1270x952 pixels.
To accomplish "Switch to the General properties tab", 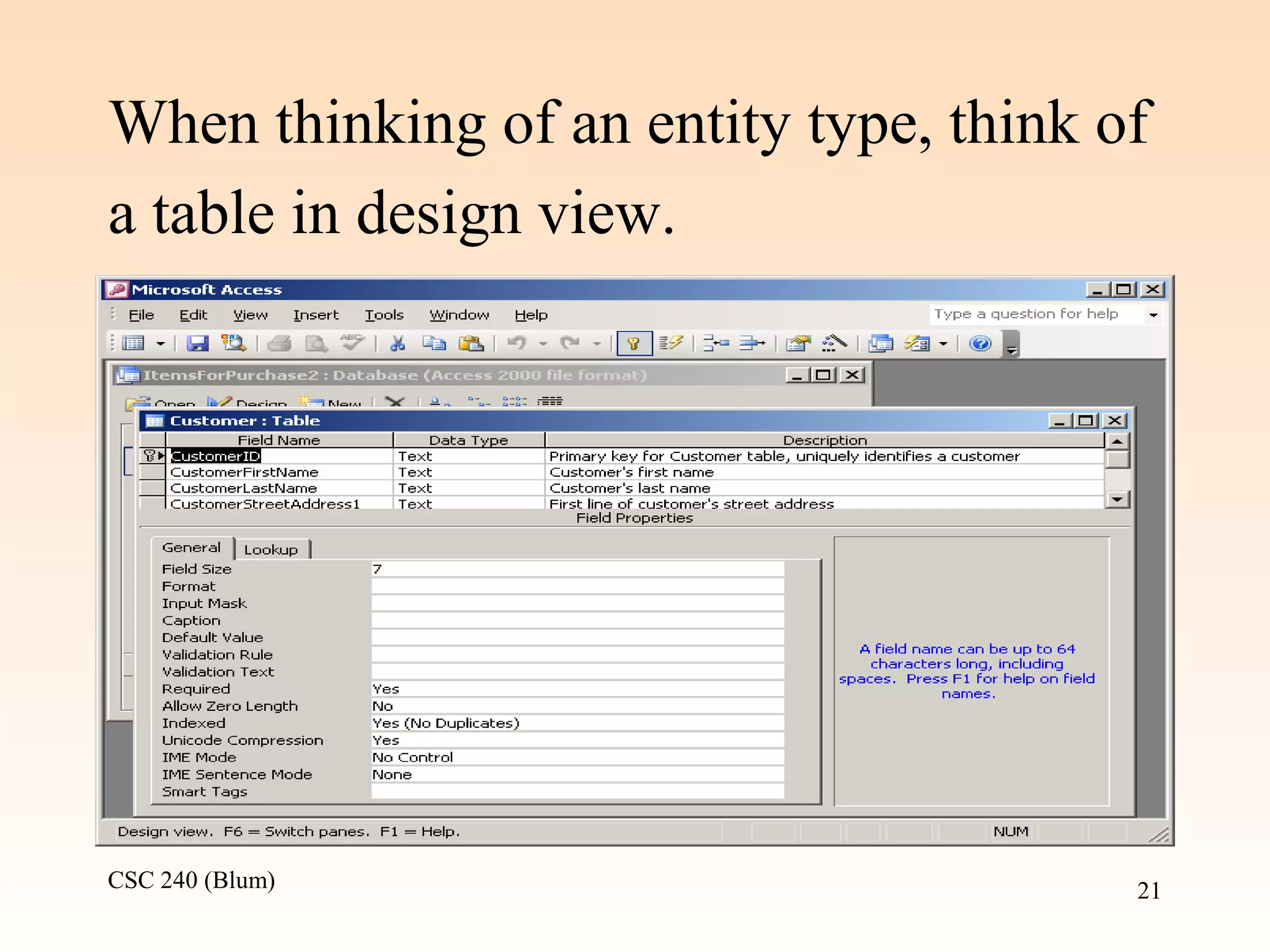I will point(191,548).
